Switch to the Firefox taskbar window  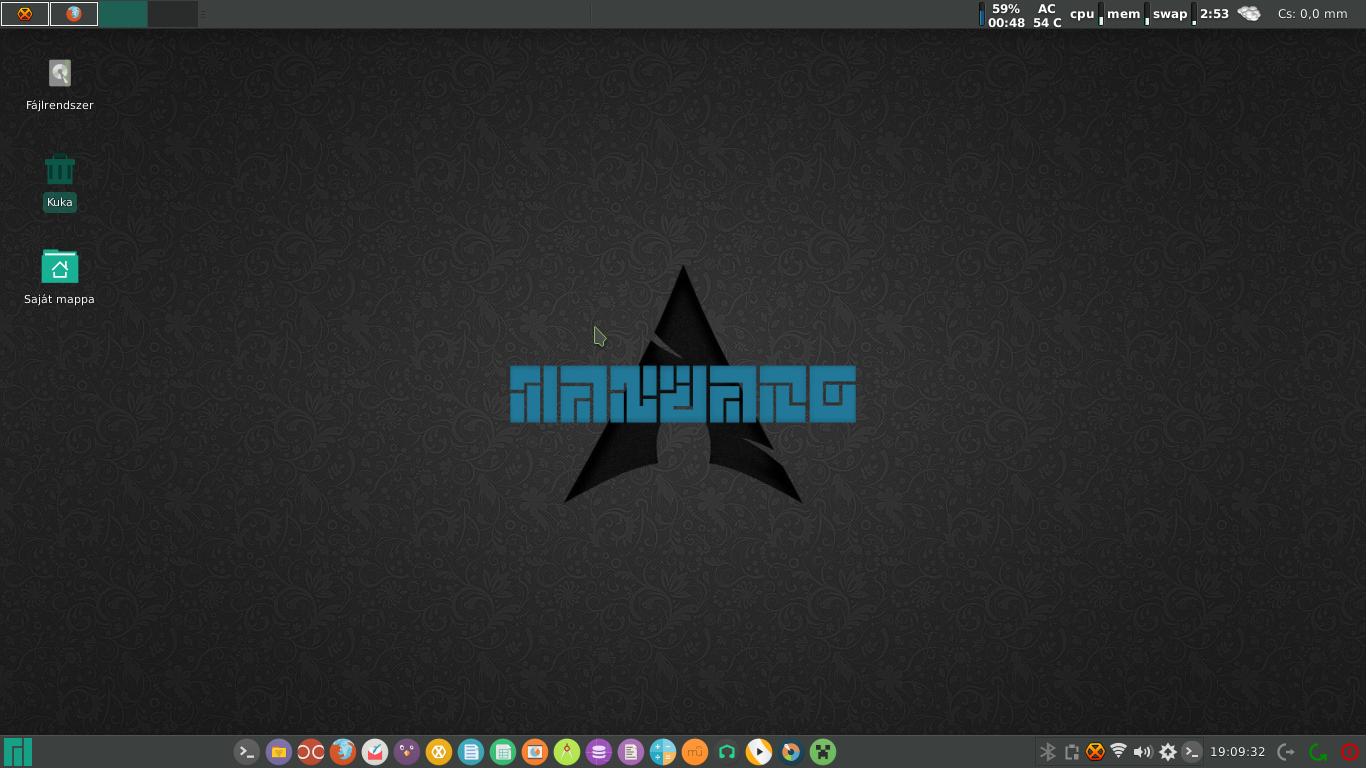pos(74,14)
